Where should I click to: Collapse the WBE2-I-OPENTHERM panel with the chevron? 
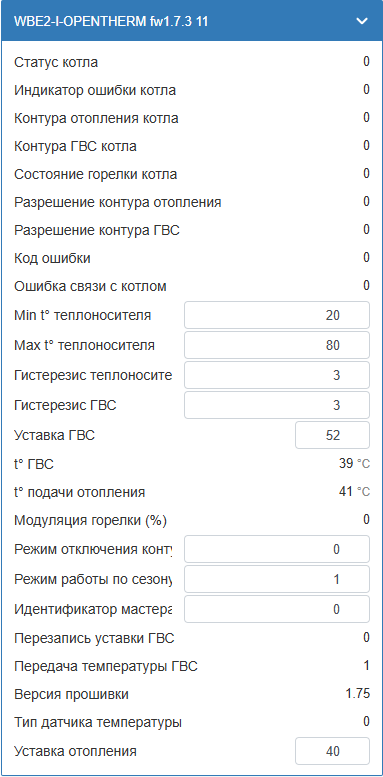point(362,21)
